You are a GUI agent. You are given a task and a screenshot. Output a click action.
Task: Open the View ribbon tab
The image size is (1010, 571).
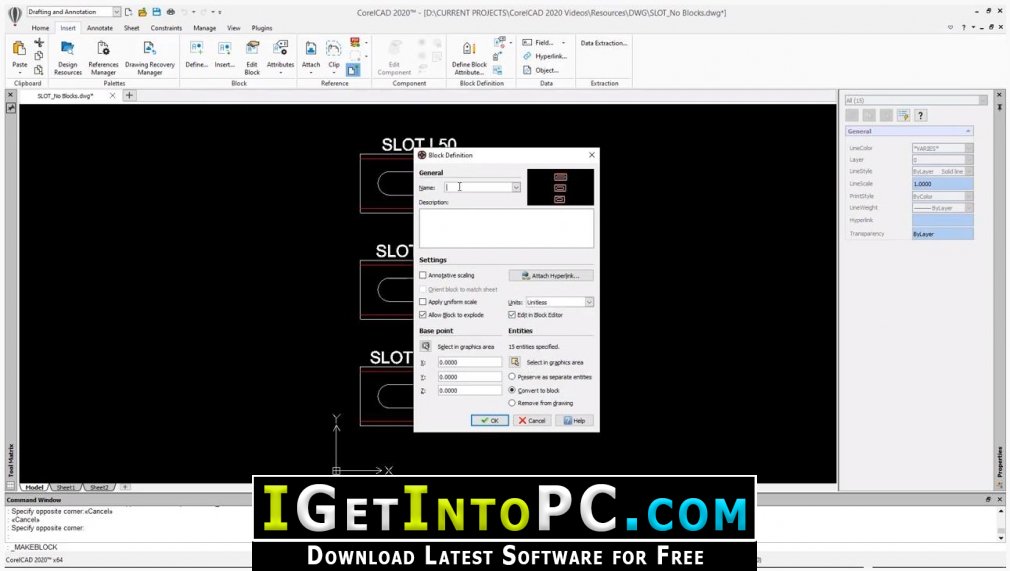tap(234, 28)
